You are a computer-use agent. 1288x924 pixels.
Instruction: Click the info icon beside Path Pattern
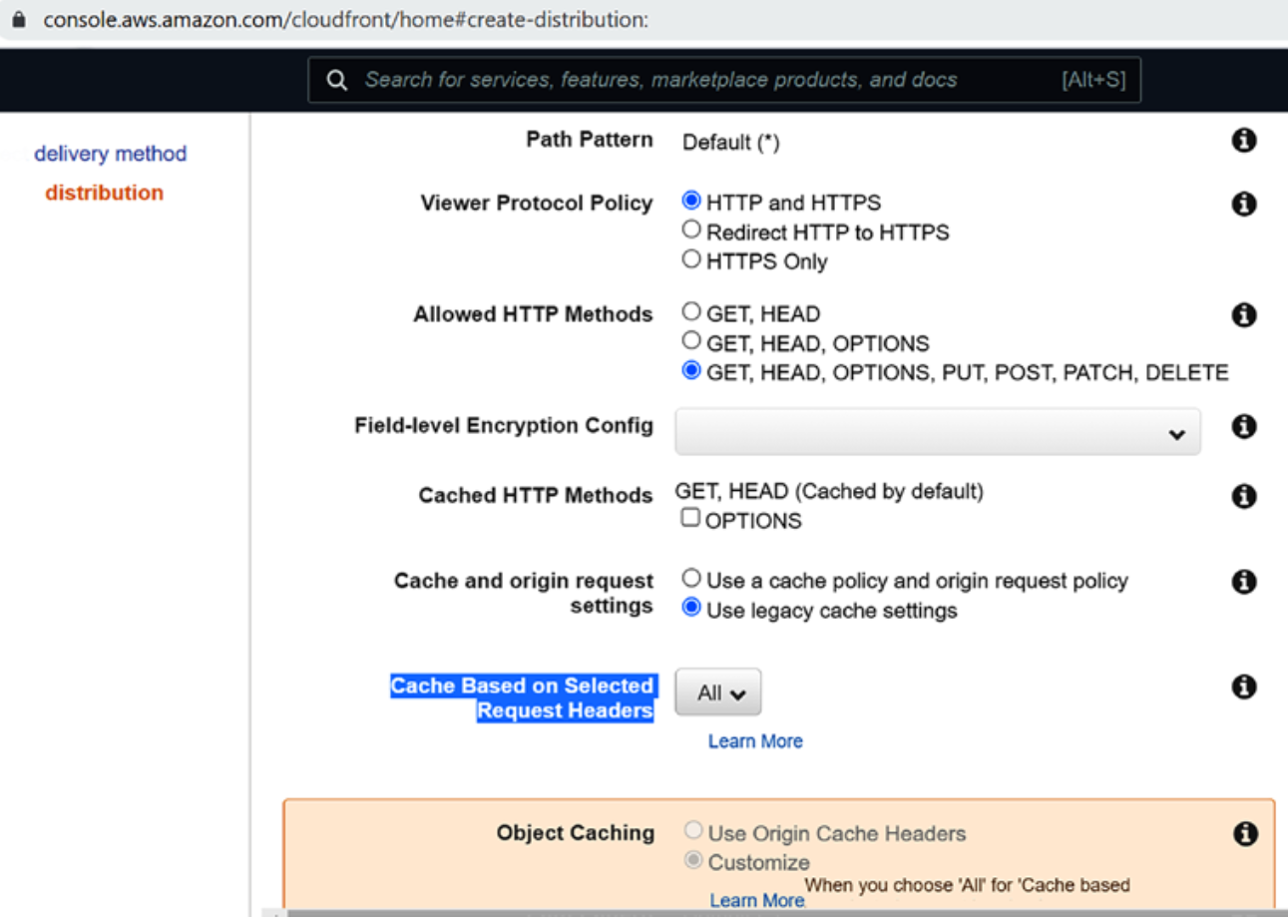pos(1243,141)
